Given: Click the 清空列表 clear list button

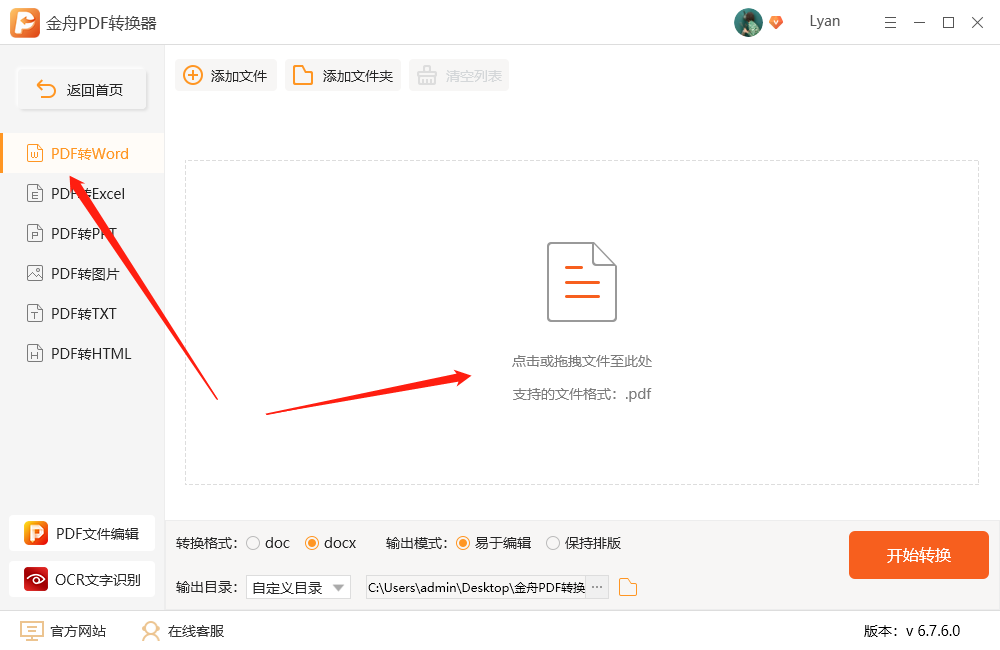Looking at the screenshot, I should (459, 75).
